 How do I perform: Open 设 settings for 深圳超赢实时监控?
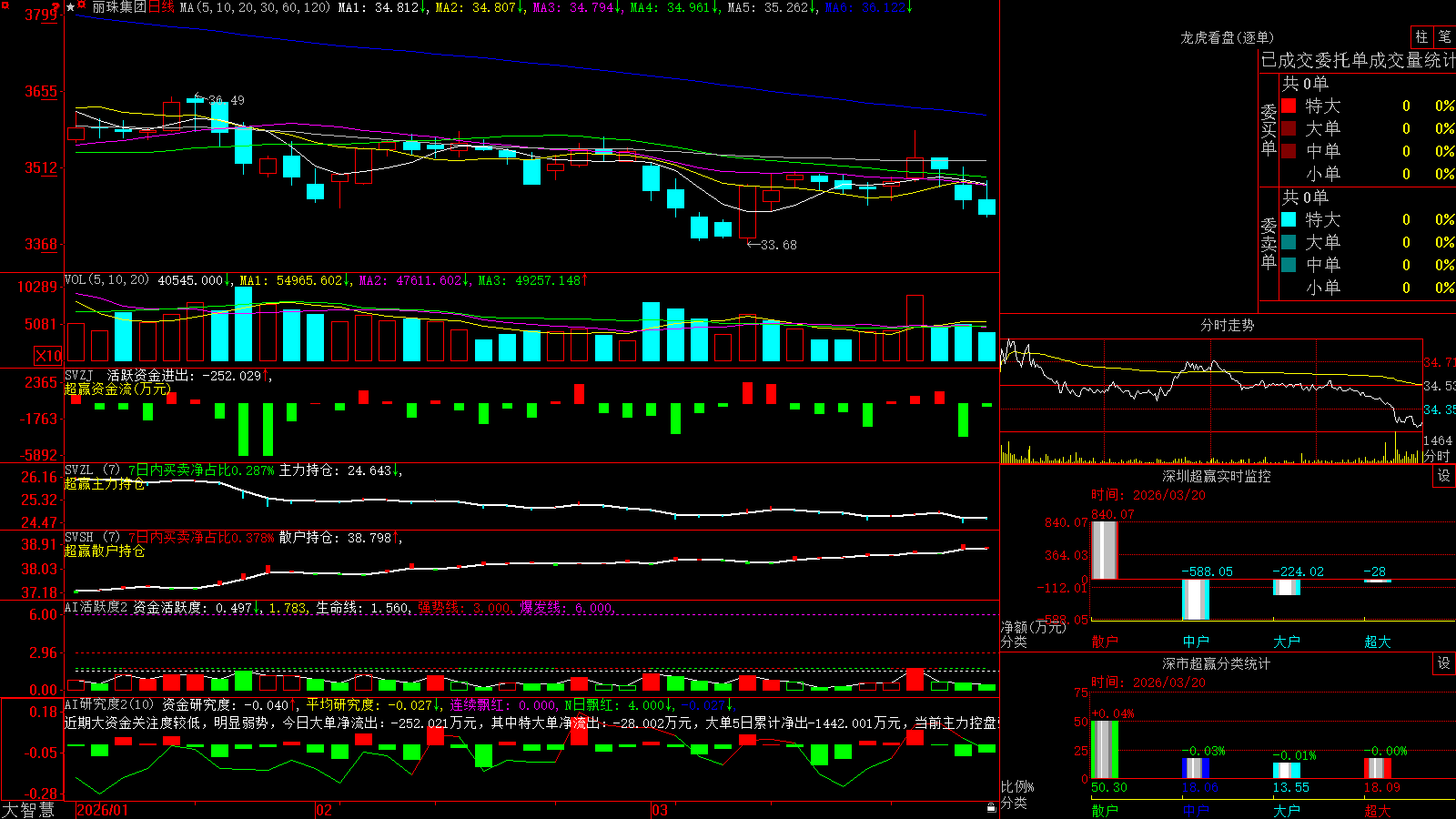coord(1444,476)
